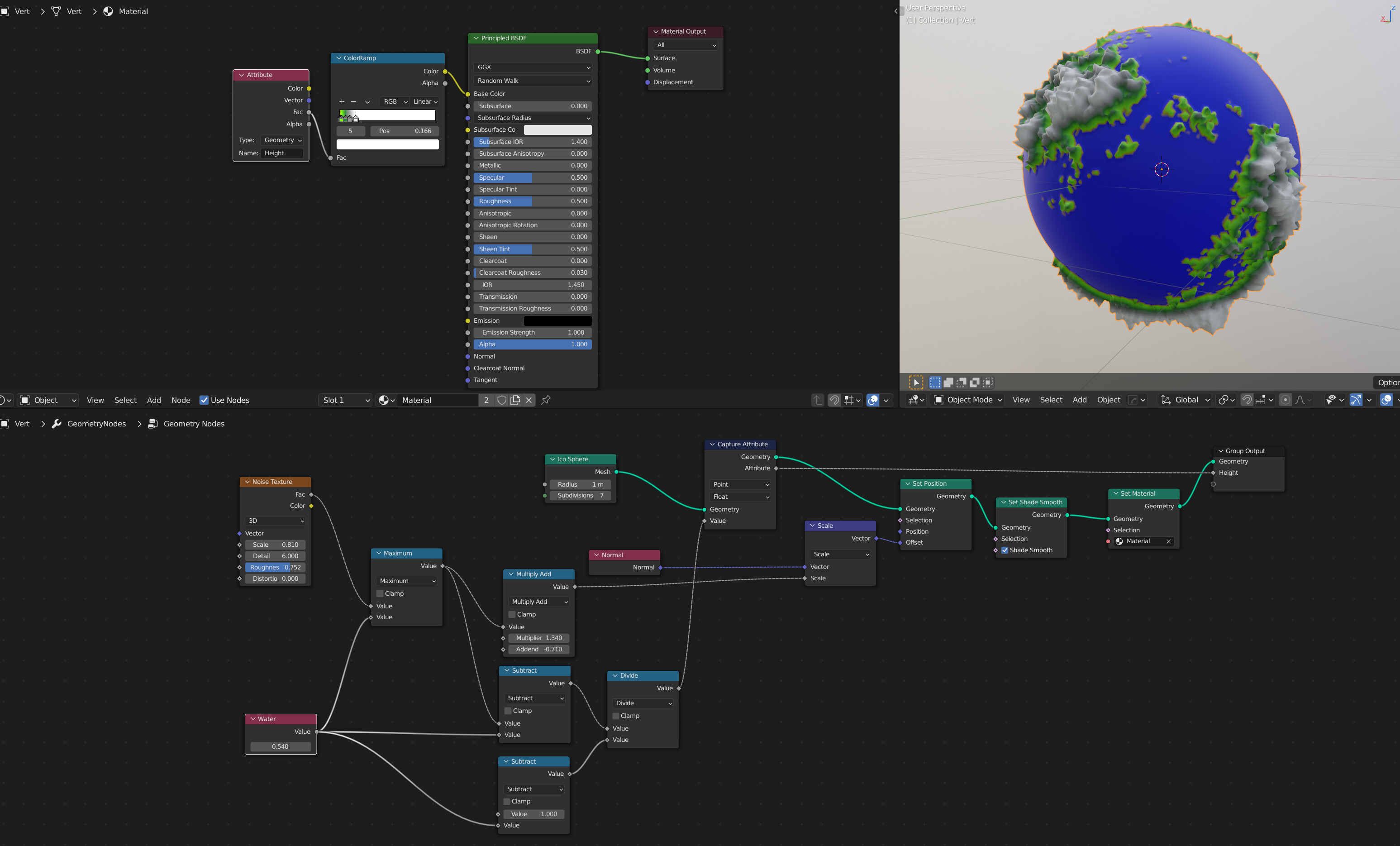Disable Shade Smooth in Set Shade Smooth node
The image size is (1400, 846).
click(1005, 550)
